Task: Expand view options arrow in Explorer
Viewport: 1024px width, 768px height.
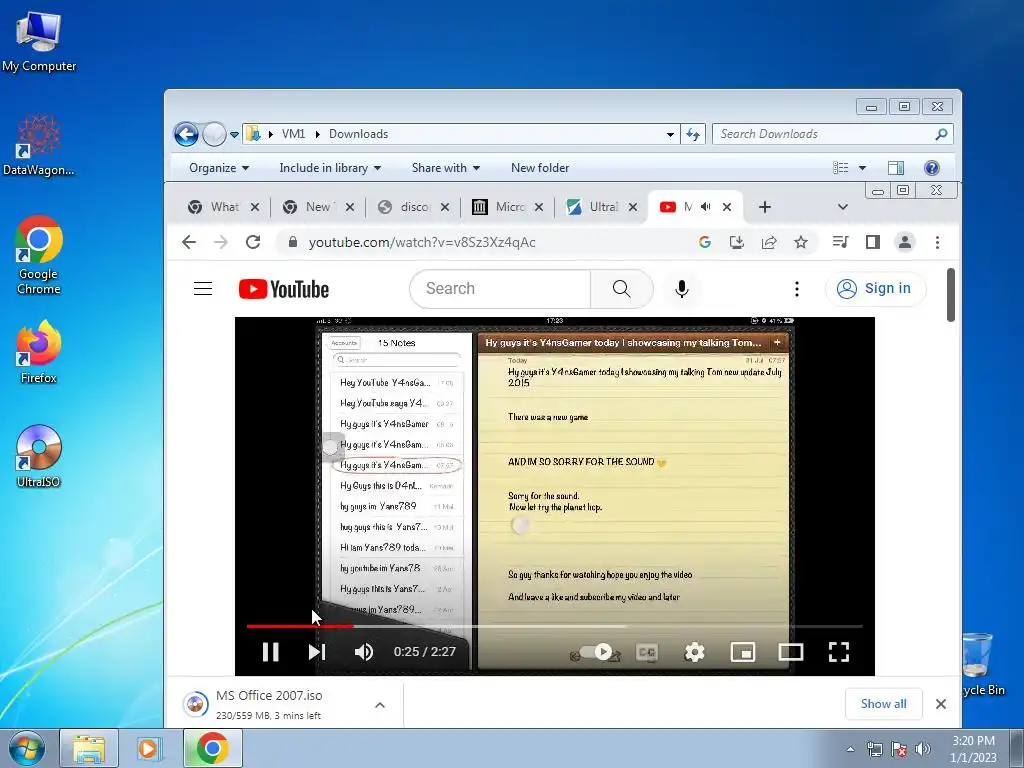Action: 862,168
